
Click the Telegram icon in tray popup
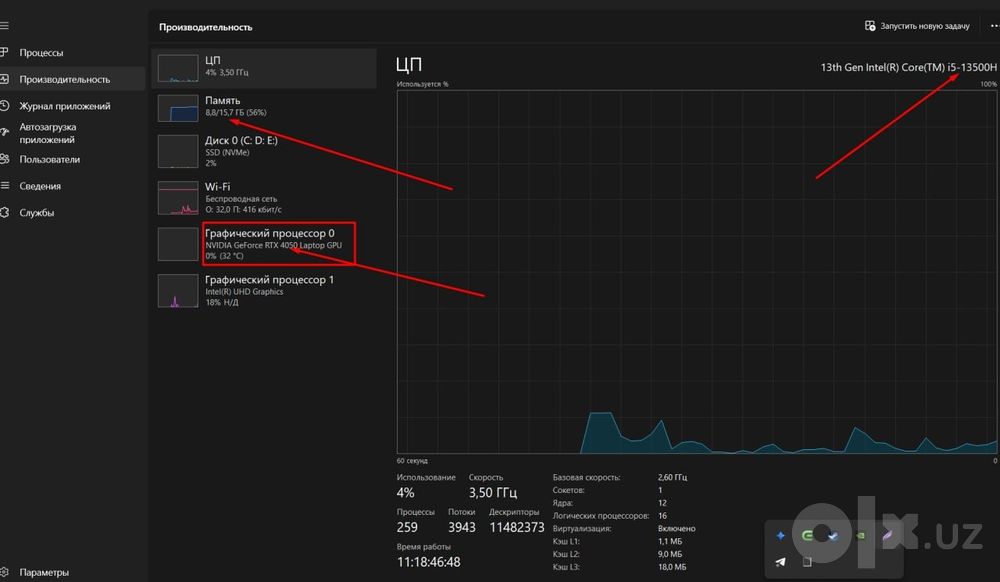tap(781, 562)
